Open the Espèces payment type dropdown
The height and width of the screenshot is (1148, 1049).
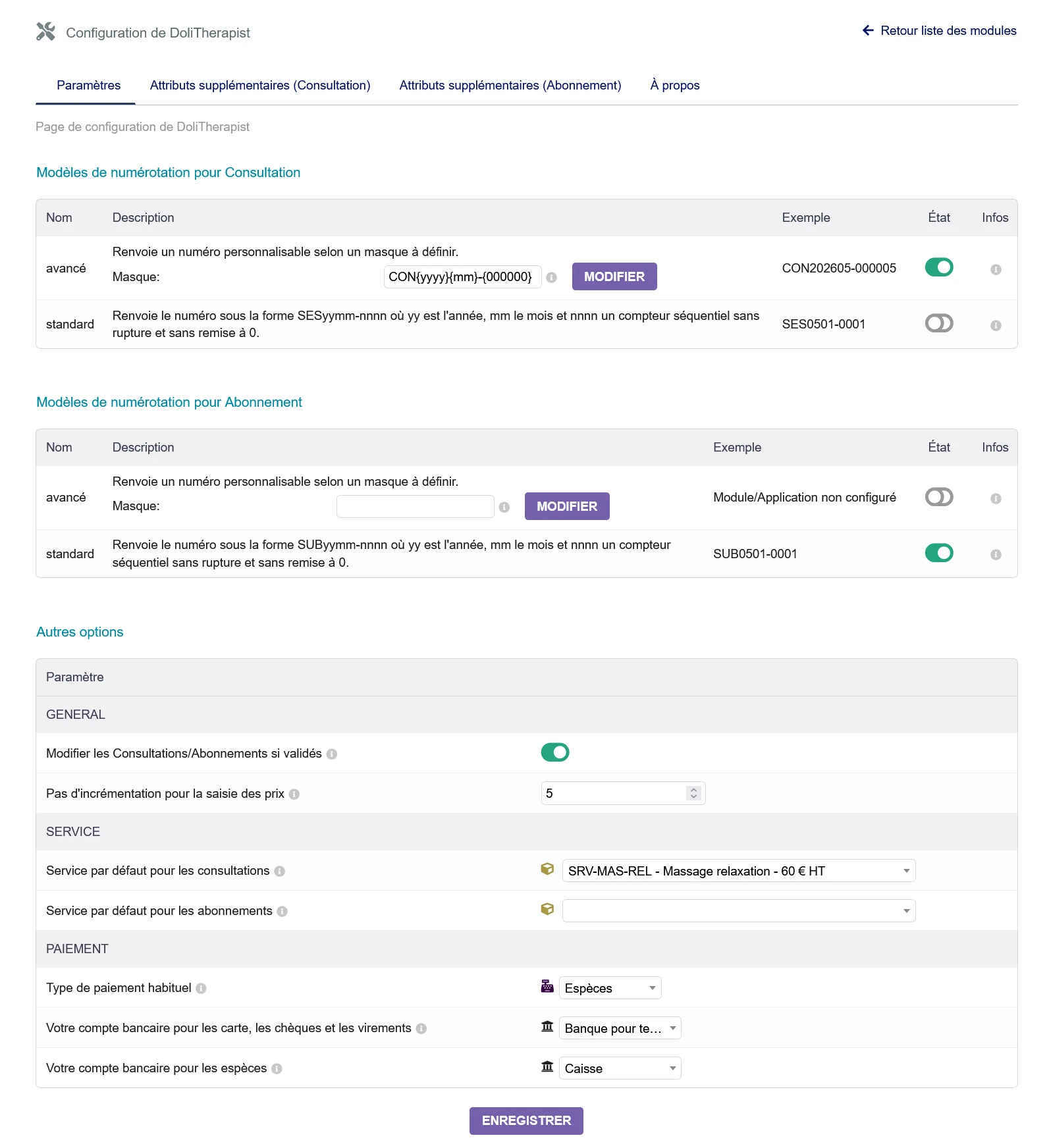(x=610, y=988)
